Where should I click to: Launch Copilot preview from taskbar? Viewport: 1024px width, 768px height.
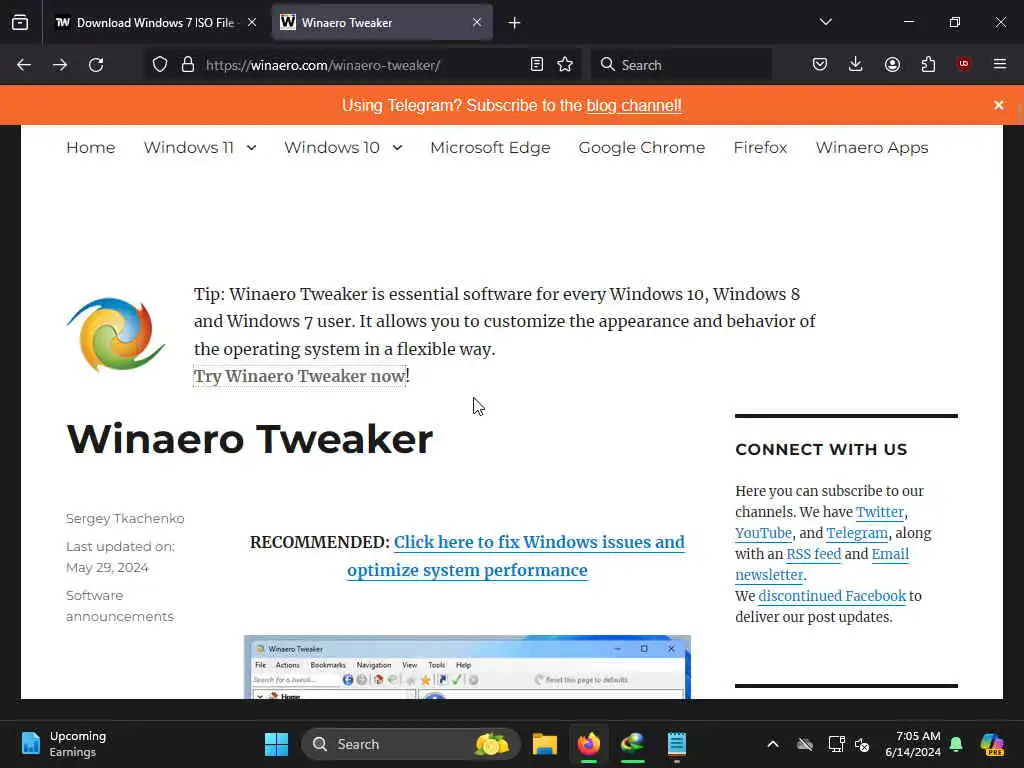993,744
